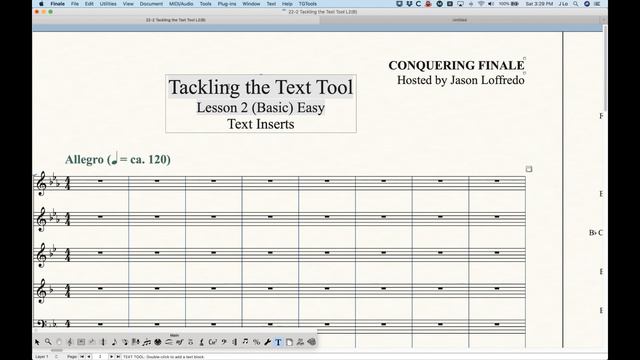Go to first page button

(x=82, y=356)
